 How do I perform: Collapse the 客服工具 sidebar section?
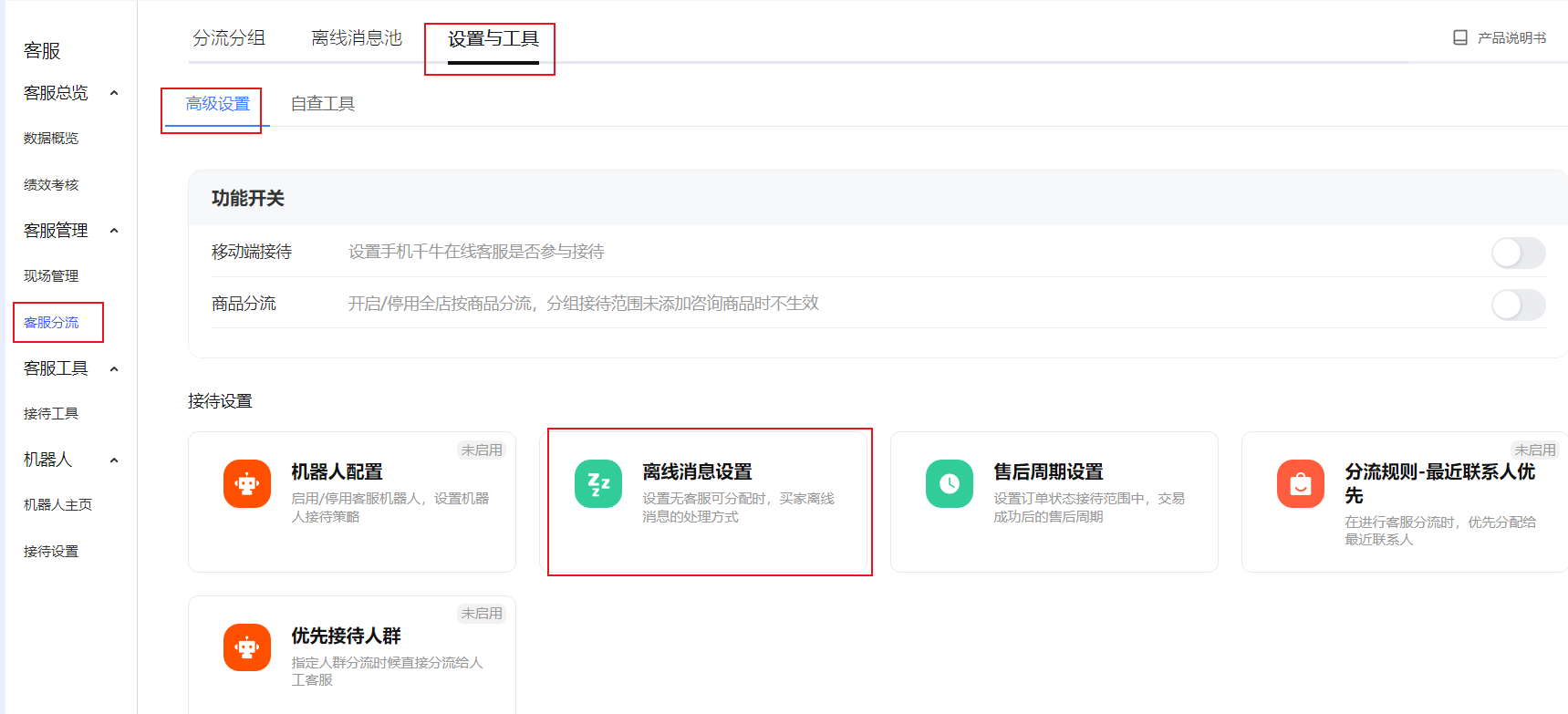tap(114, 369)
